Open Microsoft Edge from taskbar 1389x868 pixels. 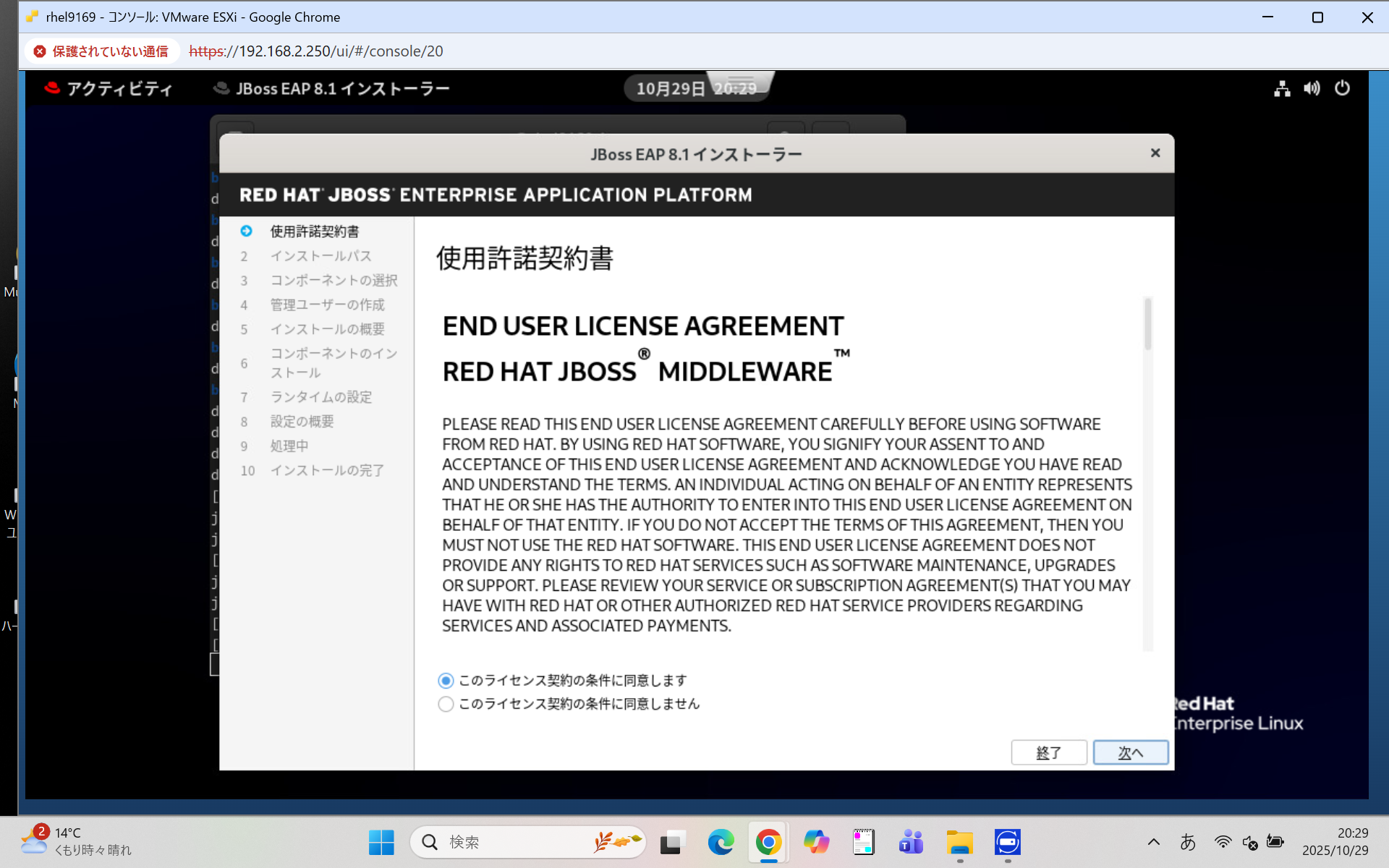click(721, 842)
